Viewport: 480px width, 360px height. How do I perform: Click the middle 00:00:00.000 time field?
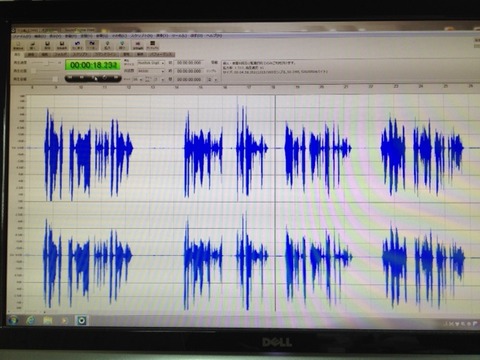click(189, 71)
